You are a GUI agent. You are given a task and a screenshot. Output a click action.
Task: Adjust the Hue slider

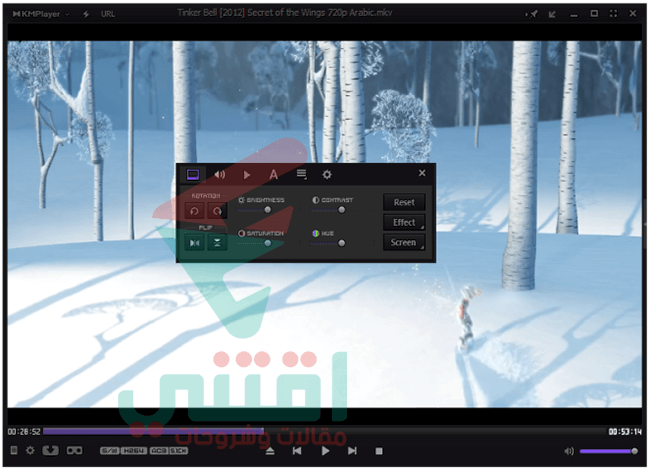[x=342, y=243]
